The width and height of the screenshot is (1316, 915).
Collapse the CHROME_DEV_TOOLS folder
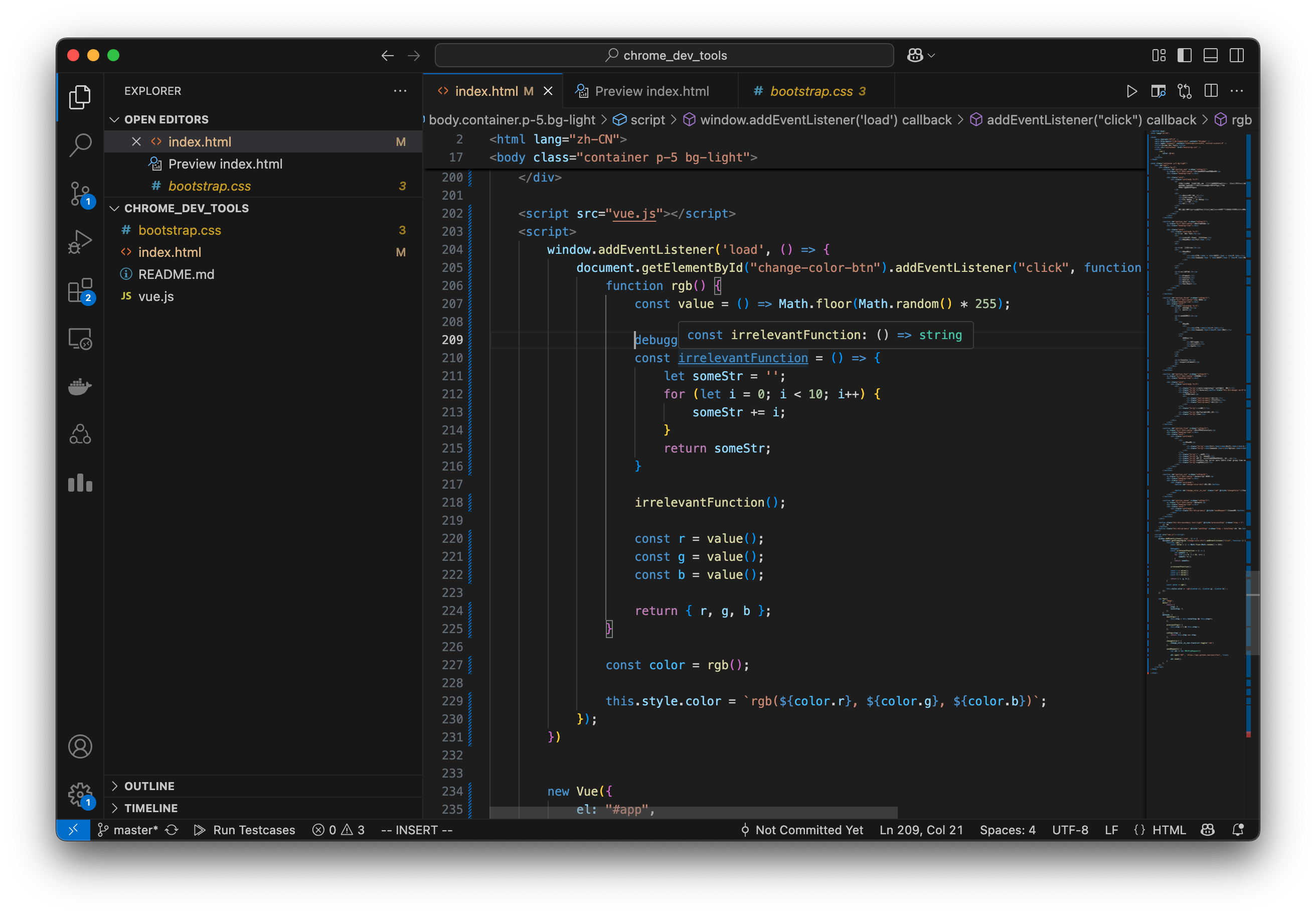(186, 208)
